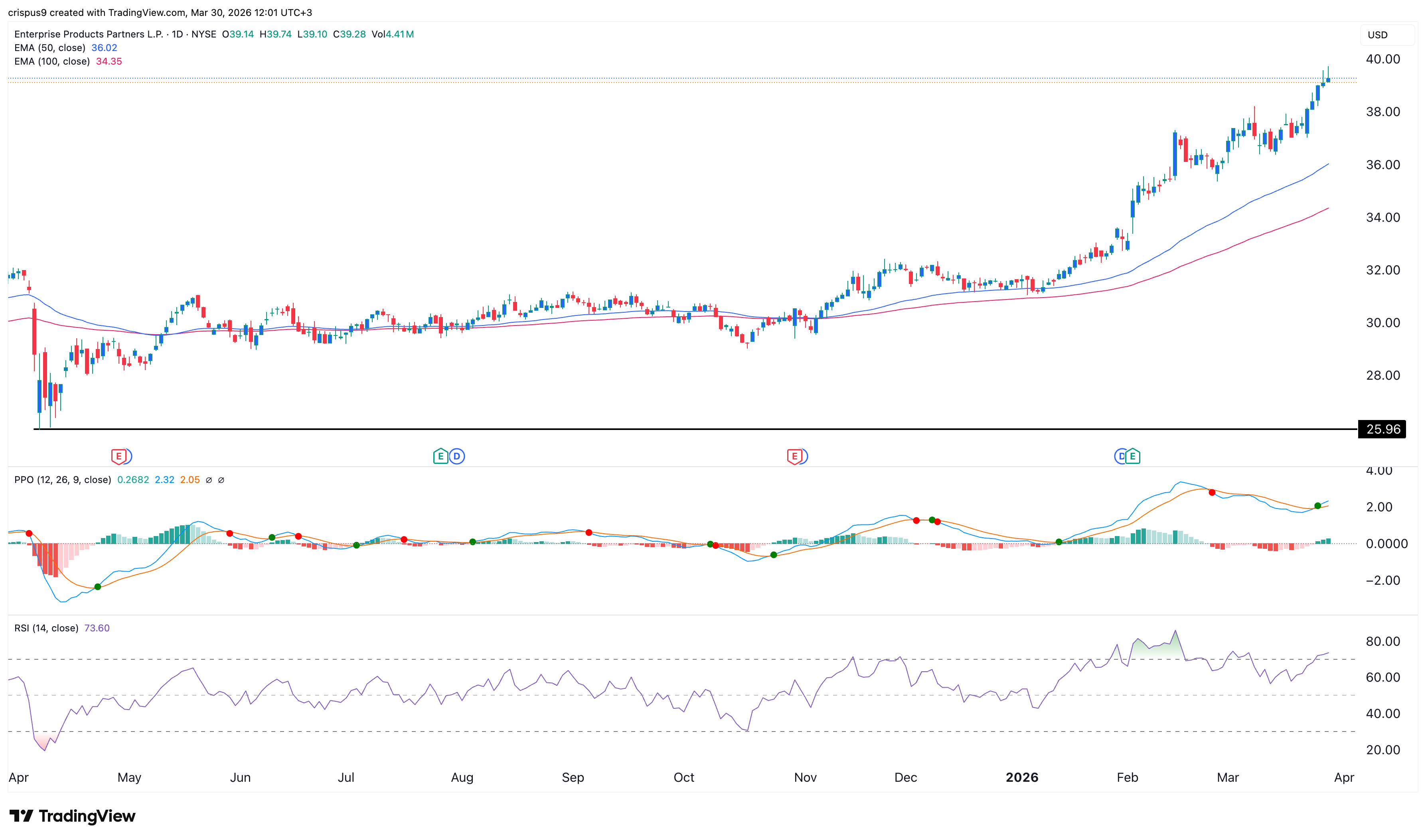Click the last green PPO crossover dot
Viewport: 1426px width, 840px height.
(1318, 506)
